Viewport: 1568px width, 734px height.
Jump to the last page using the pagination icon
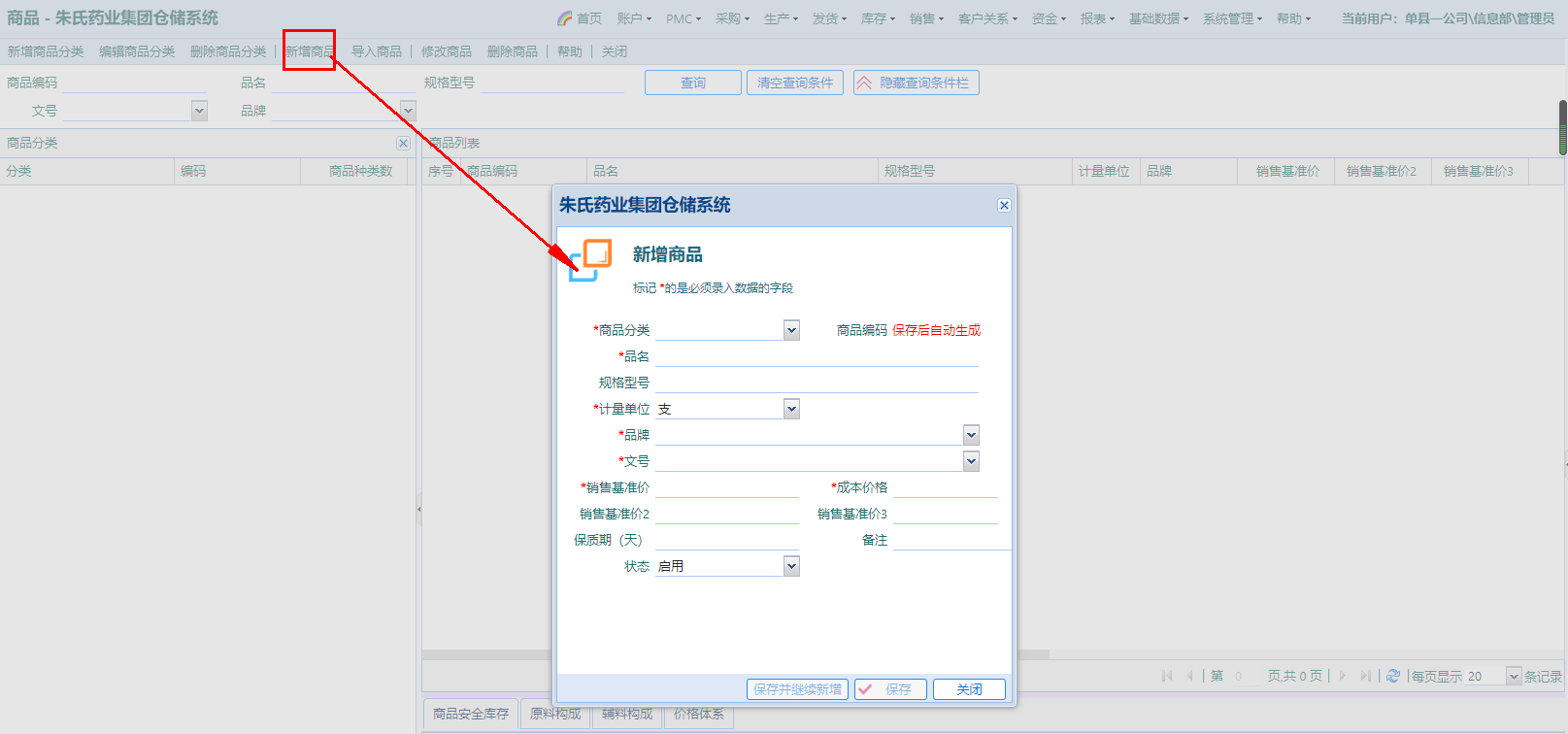tap(1365, 676)
